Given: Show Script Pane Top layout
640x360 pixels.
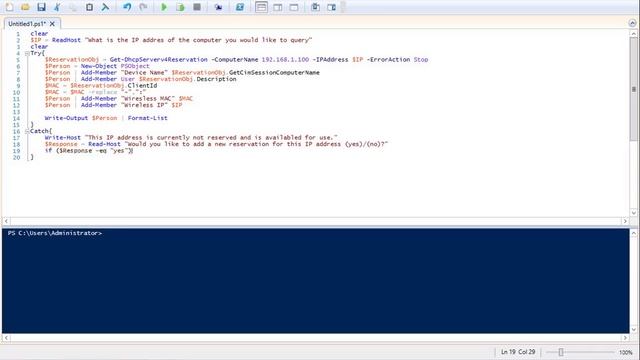Looking at the screenshot, I should click(x=261, y=7).
